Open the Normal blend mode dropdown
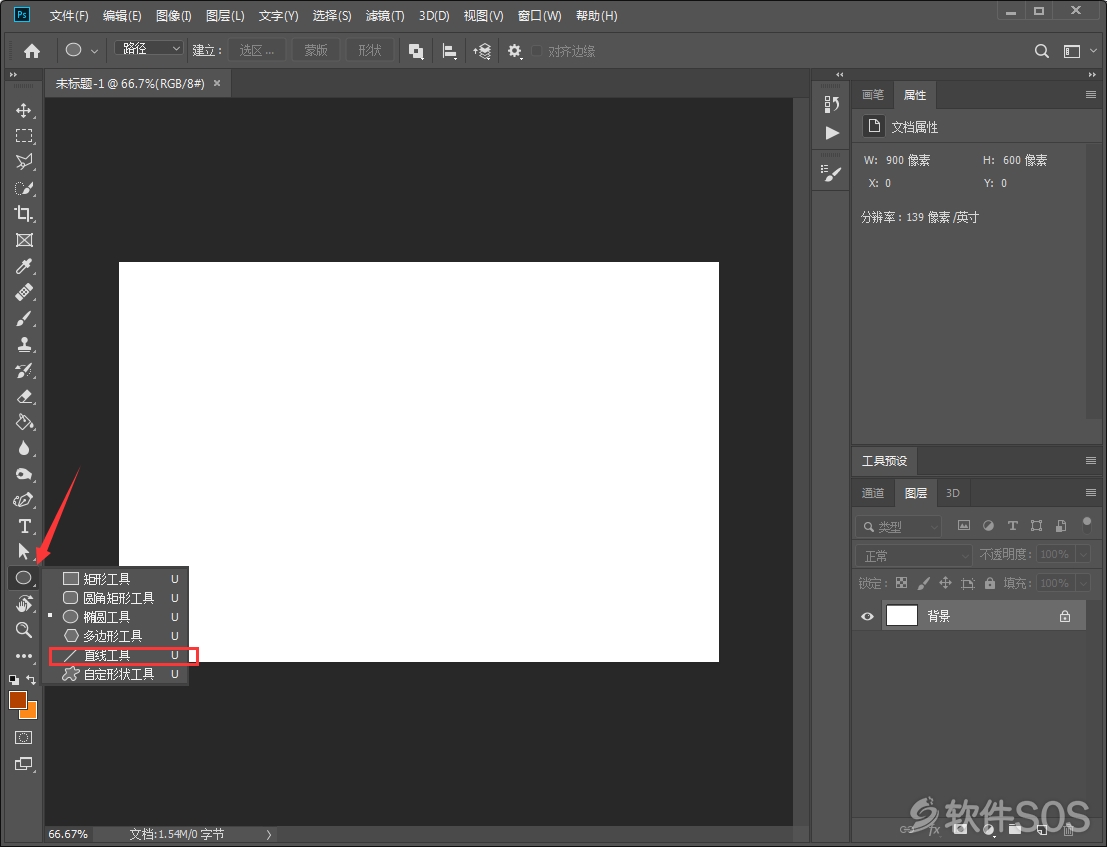This screenshot has width=1107, height=847. click(x=914, y=555)
